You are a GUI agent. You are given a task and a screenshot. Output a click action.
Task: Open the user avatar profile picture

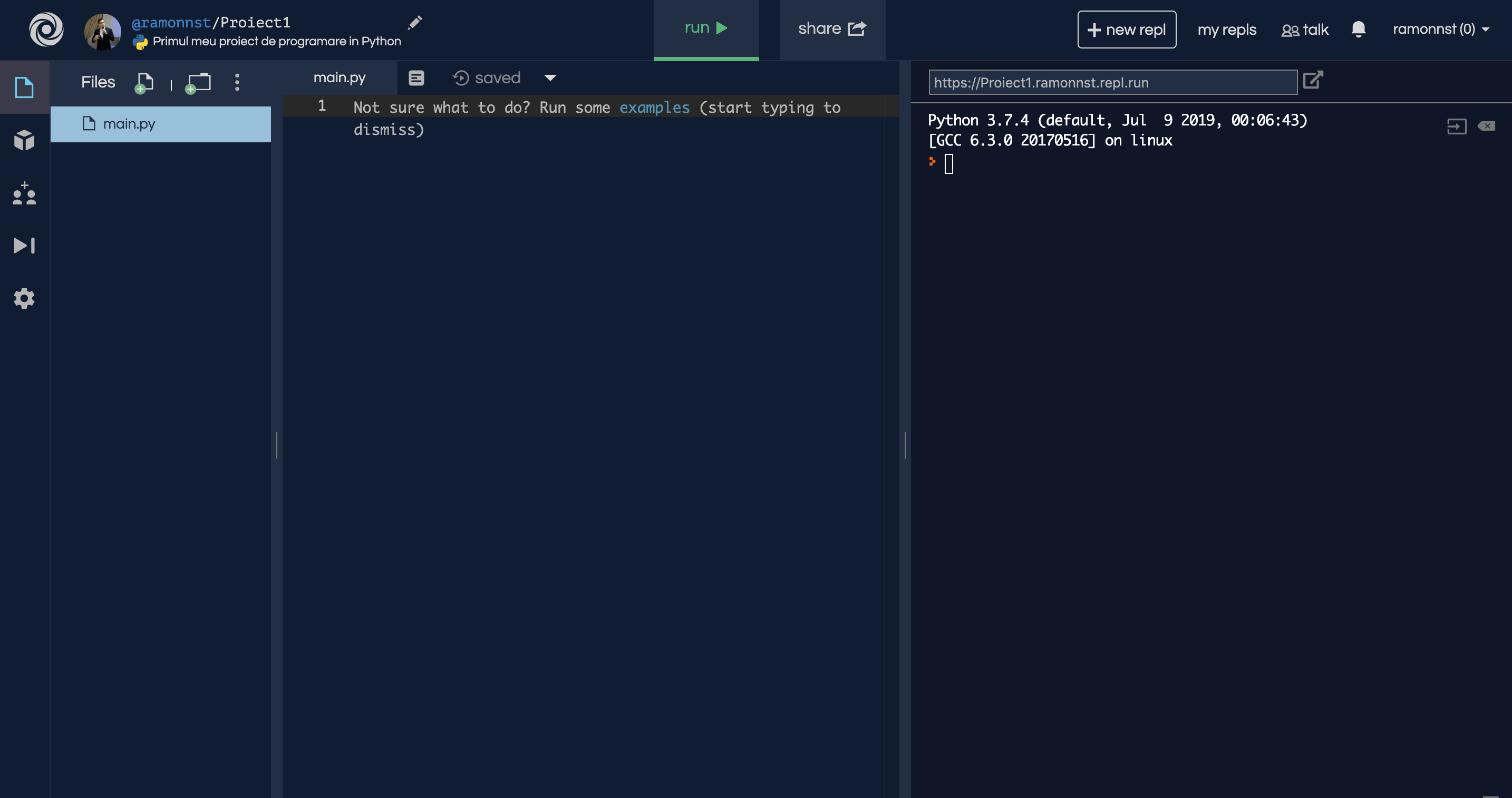point(103,32)
